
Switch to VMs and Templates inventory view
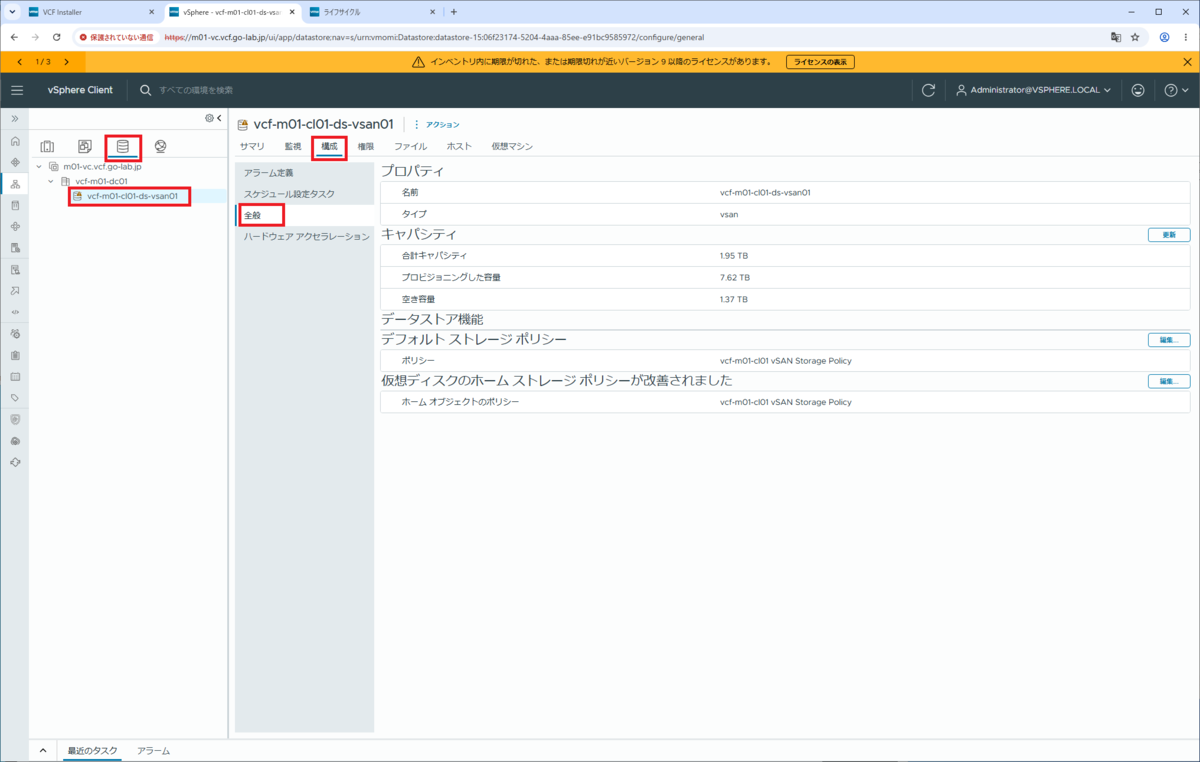[x=85, y=147]
